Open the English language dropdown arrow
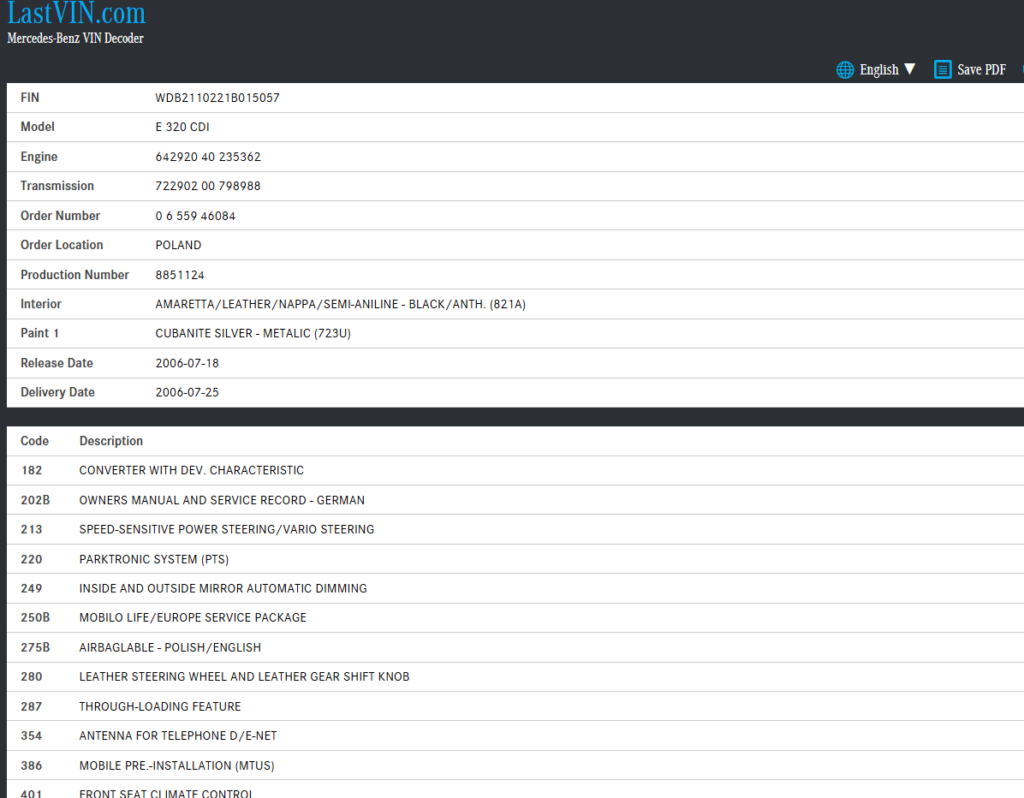The image size is (1024, 798). pos(909,69)
